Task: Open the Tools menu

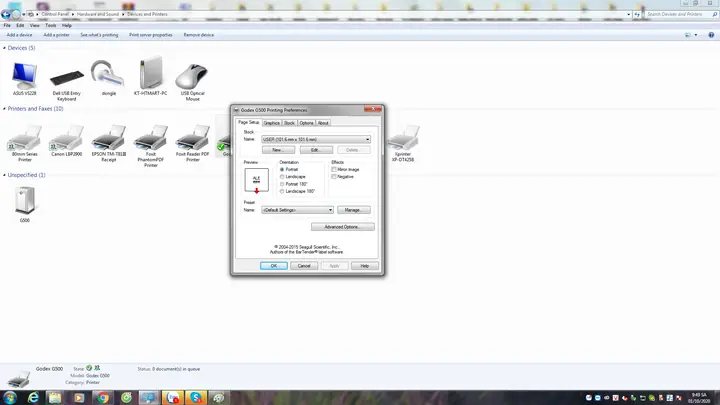Action: (x=51, y=25)
